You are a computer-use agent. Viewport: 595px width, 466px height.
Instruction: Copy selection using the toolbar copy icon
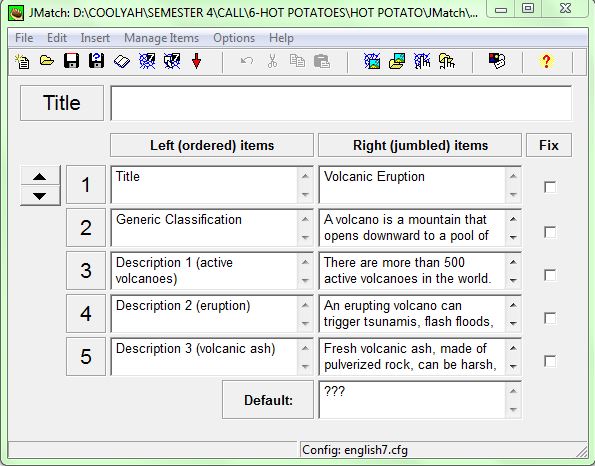(297, 61)
